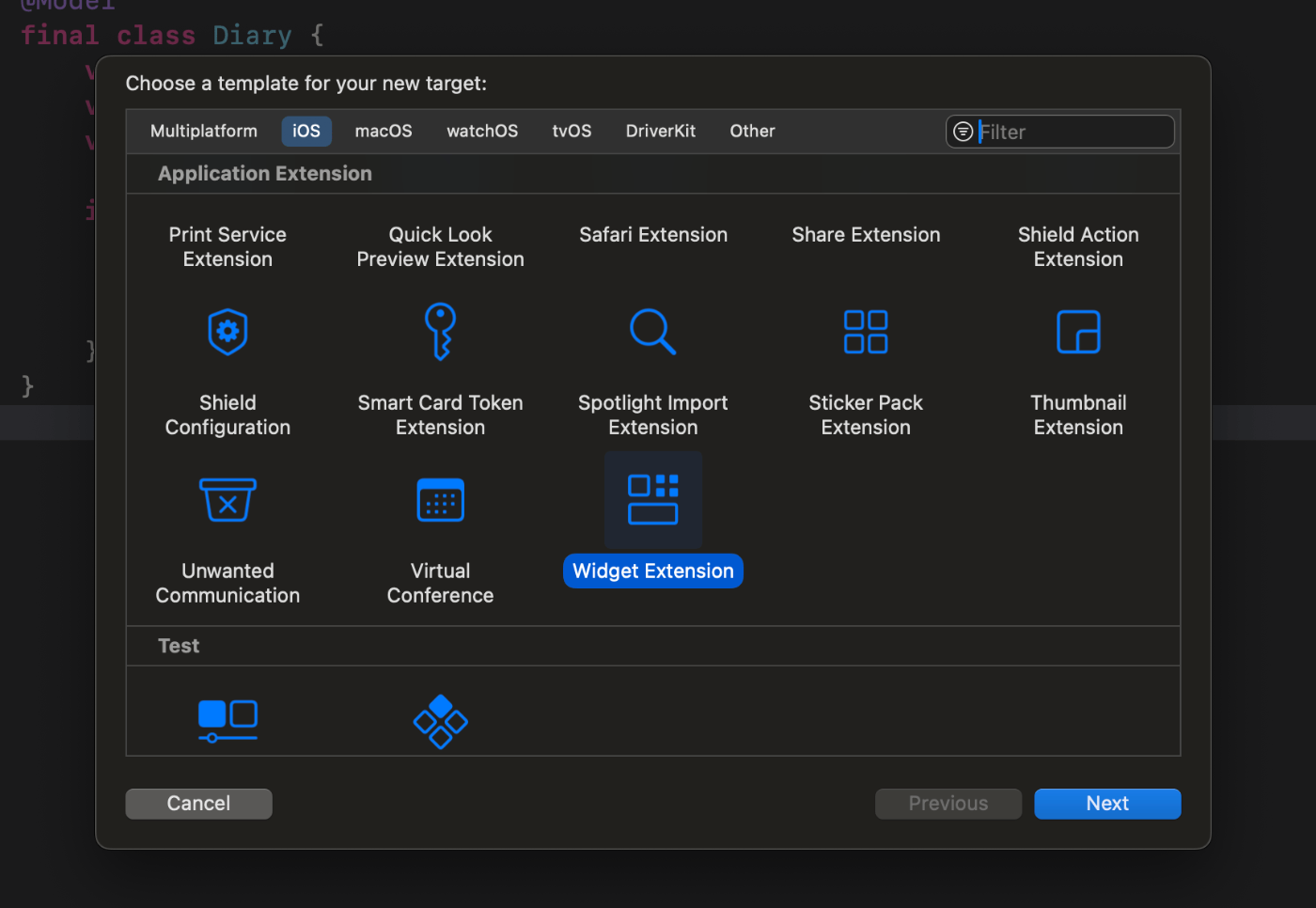Viewport: 1316px width, 908px height.
Task: Select the UI testing bundle icon in Test
Action: pyautogui.click(x=227, y=721)
